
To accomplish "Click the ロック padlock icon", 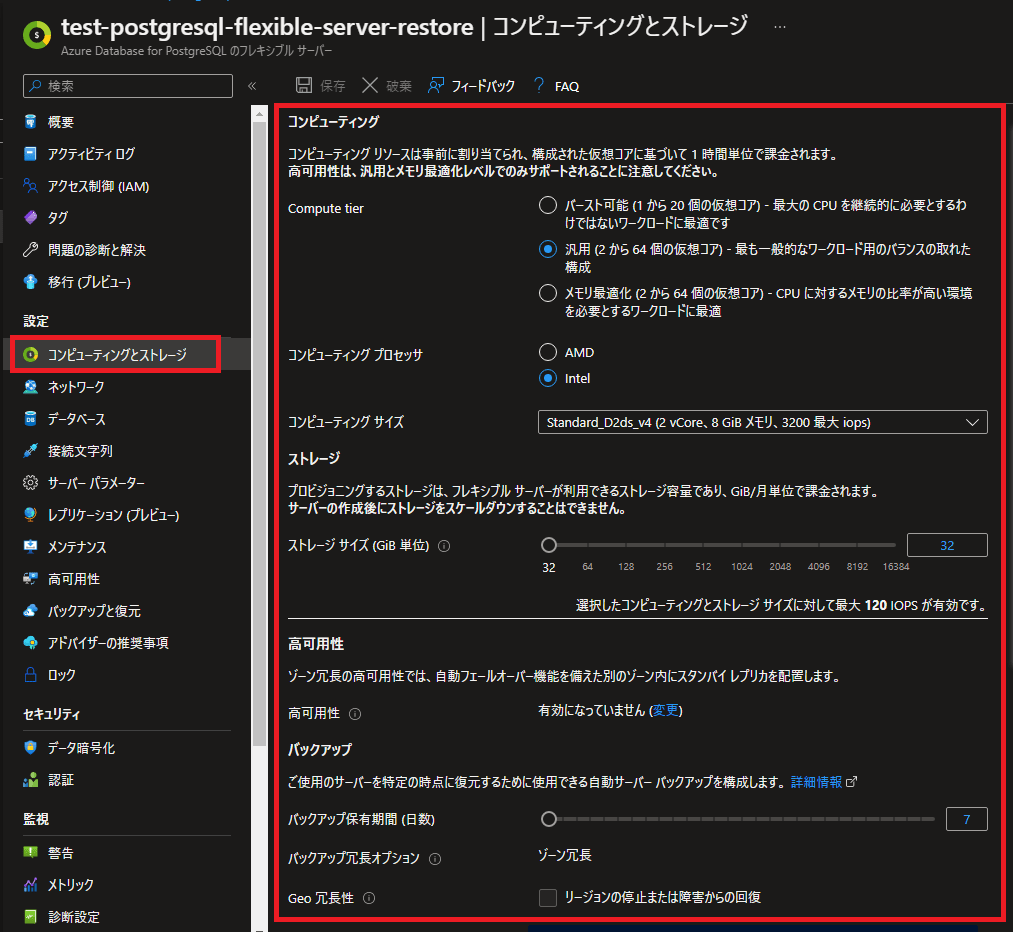I will [x=30, y=675].
